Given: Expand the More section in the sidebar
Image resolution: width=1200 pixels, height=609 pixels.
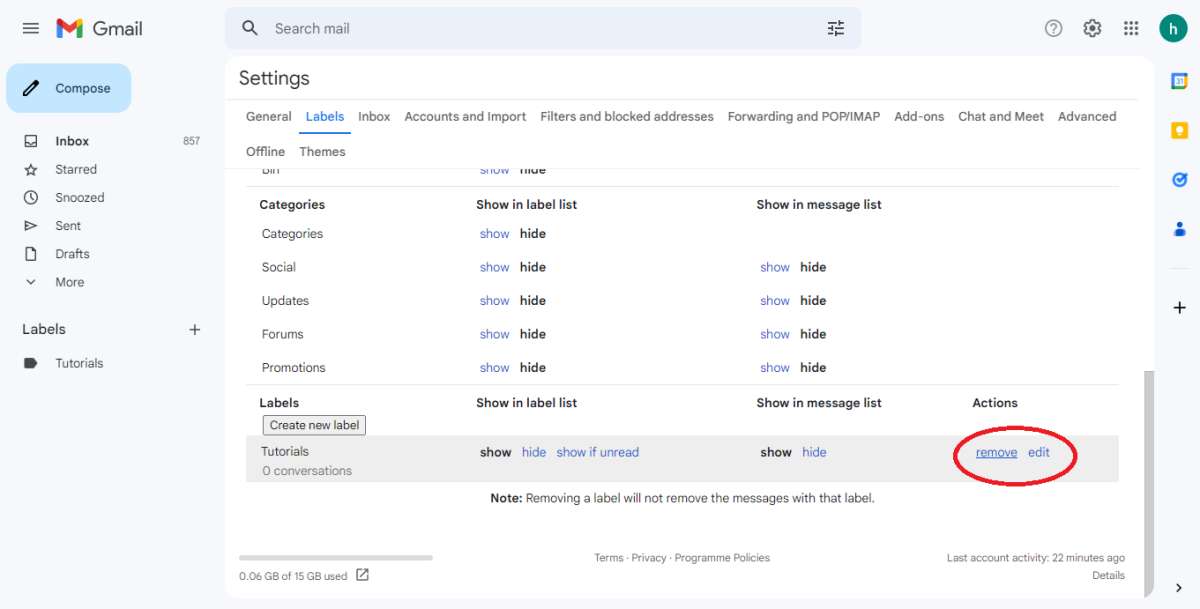Looking at the screenshot, I should pos(68,281).
